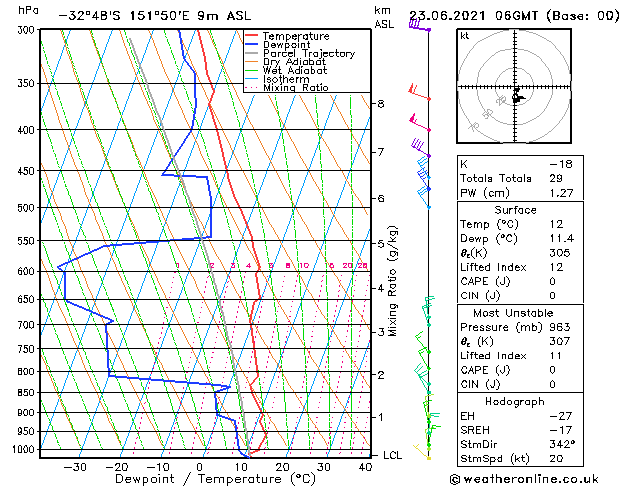The image size is (629, 486).
Task: Click the "Temperature" legend label
Action: point(296,36)
